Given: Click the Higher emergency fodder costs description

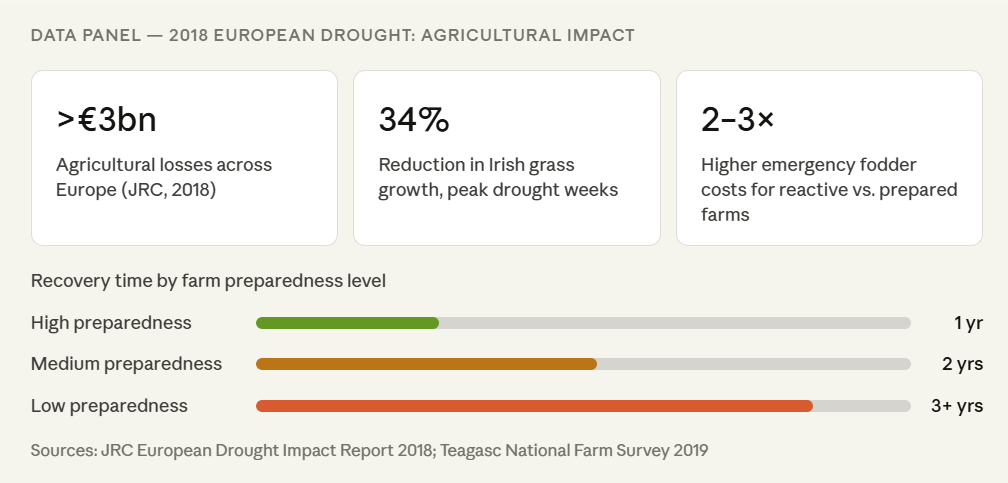Looking at the screenshot, I should [x=829, y=189].
